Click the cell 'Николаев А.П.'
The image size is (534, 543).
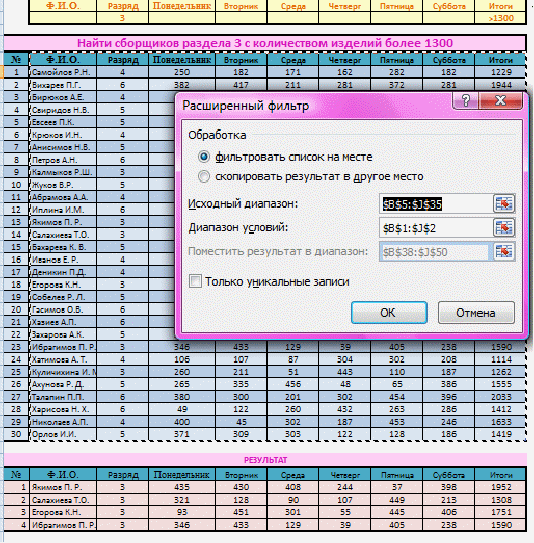coord(63,422)
